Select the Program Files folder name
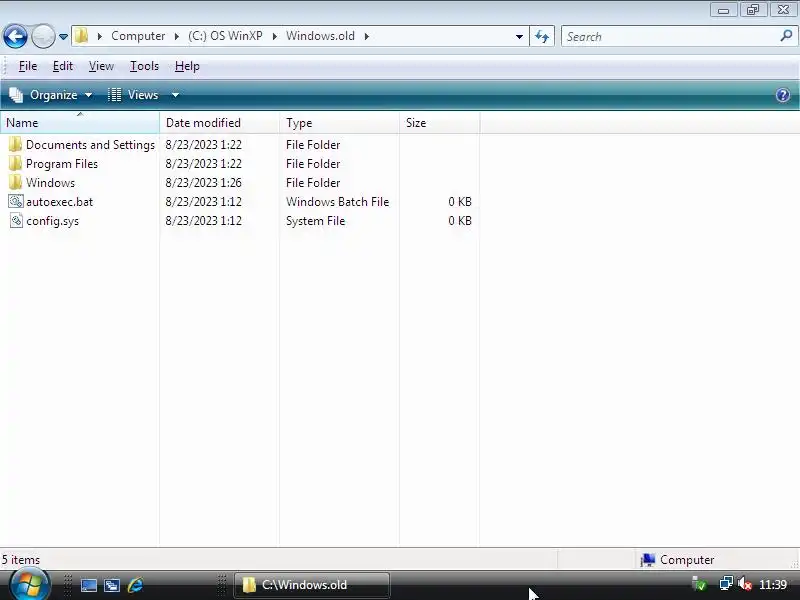The image size is (800, 600). click(62, 164)
